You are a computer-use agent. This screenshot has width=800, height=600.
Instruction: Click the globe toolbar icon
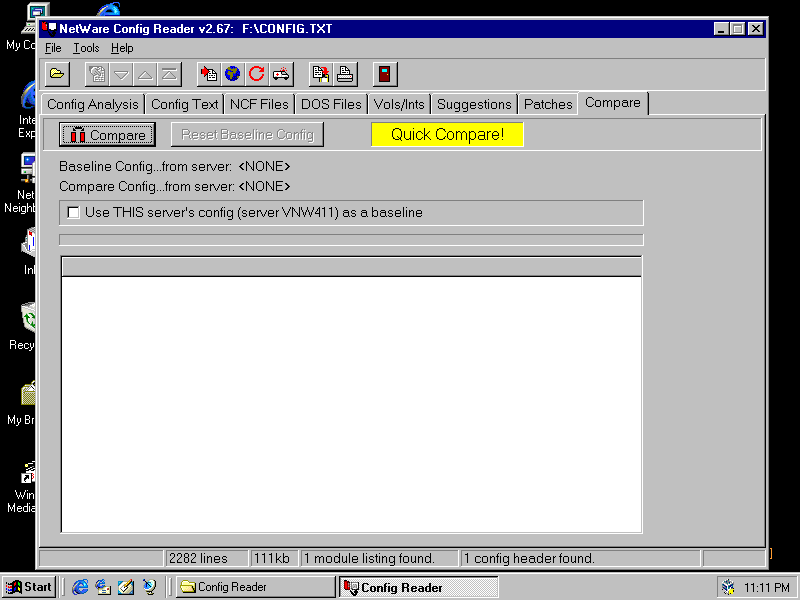(x=233, y=74)
